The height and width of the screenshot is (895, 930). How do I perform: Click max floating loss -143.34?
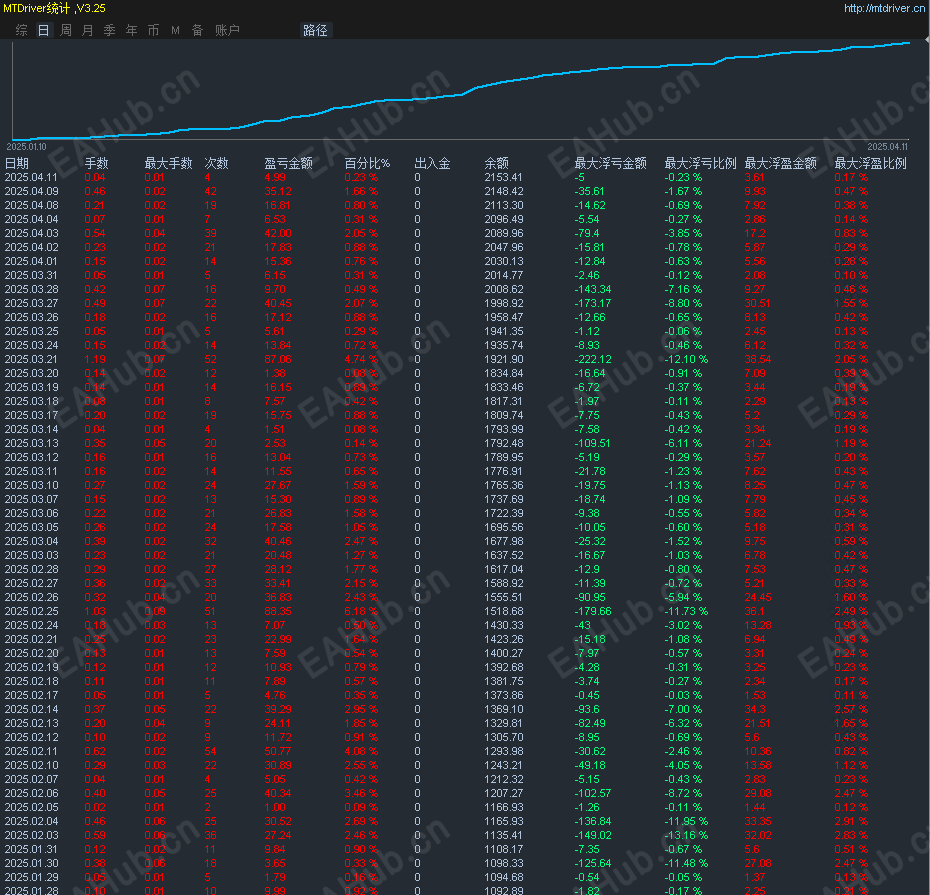[593, 289]
